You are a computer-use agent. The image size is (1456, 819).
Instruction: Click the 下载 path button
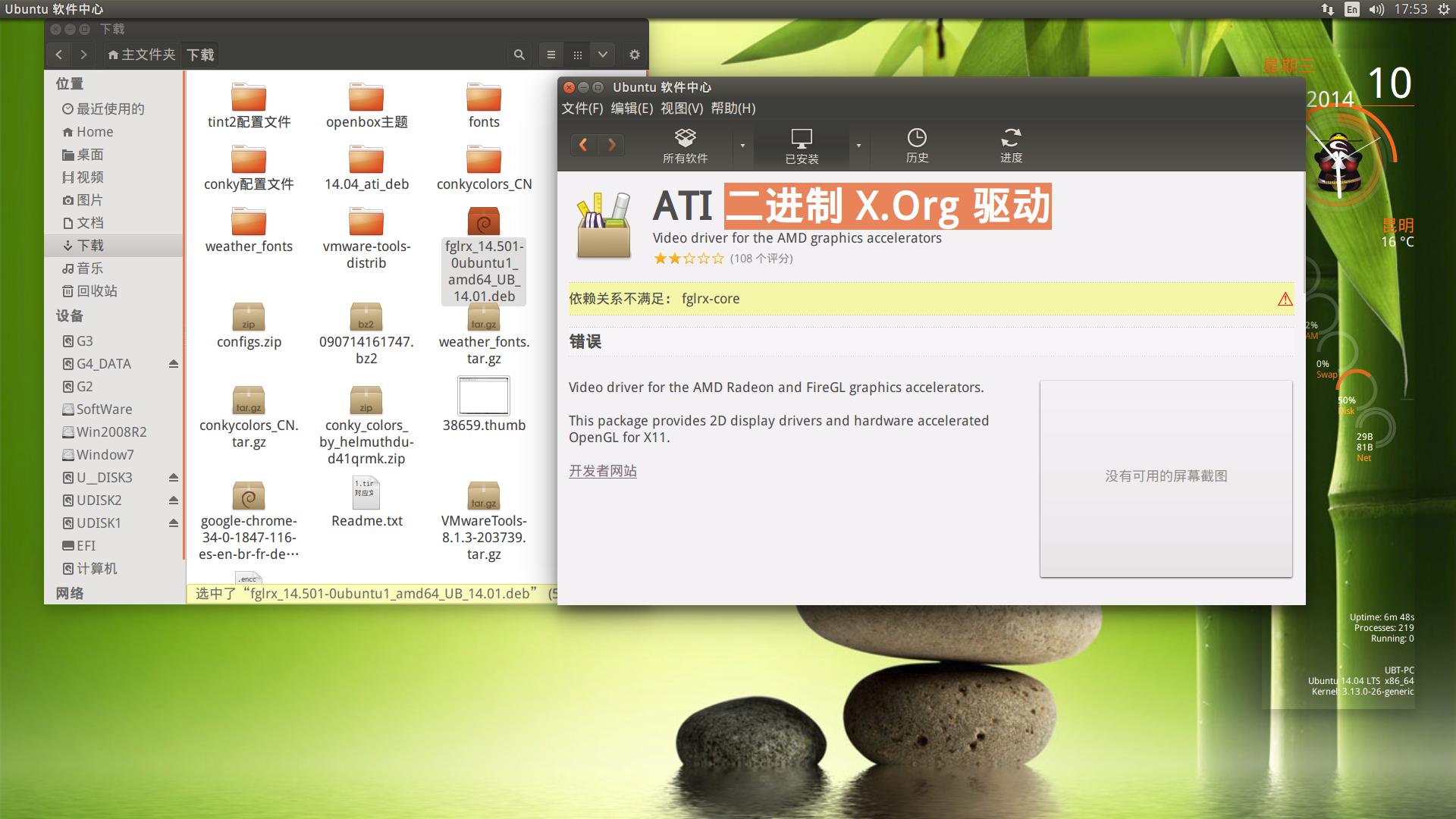pos(200,55)
